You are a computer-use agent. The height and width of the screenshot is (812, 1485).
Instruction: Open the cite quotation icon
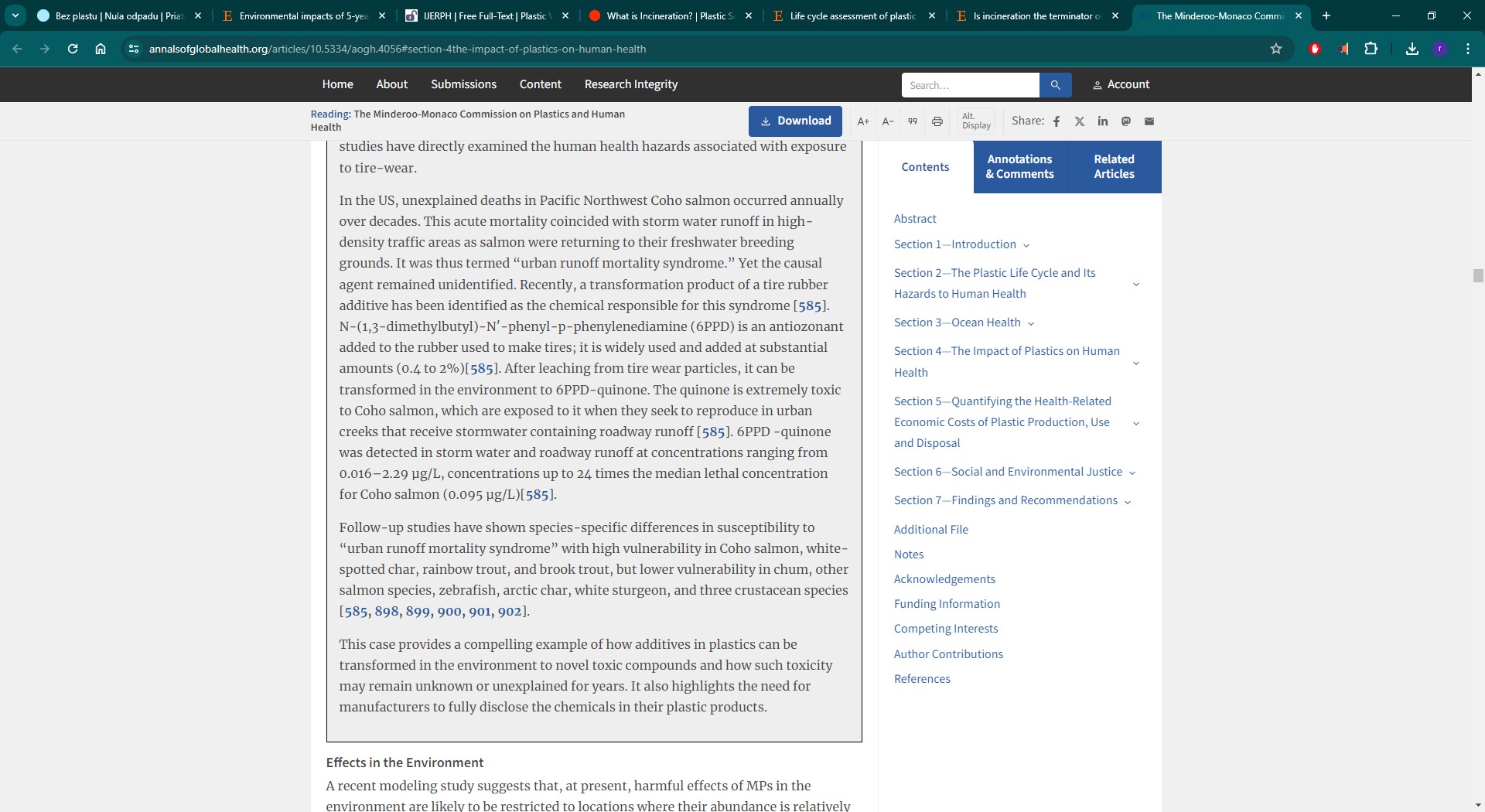913,121
